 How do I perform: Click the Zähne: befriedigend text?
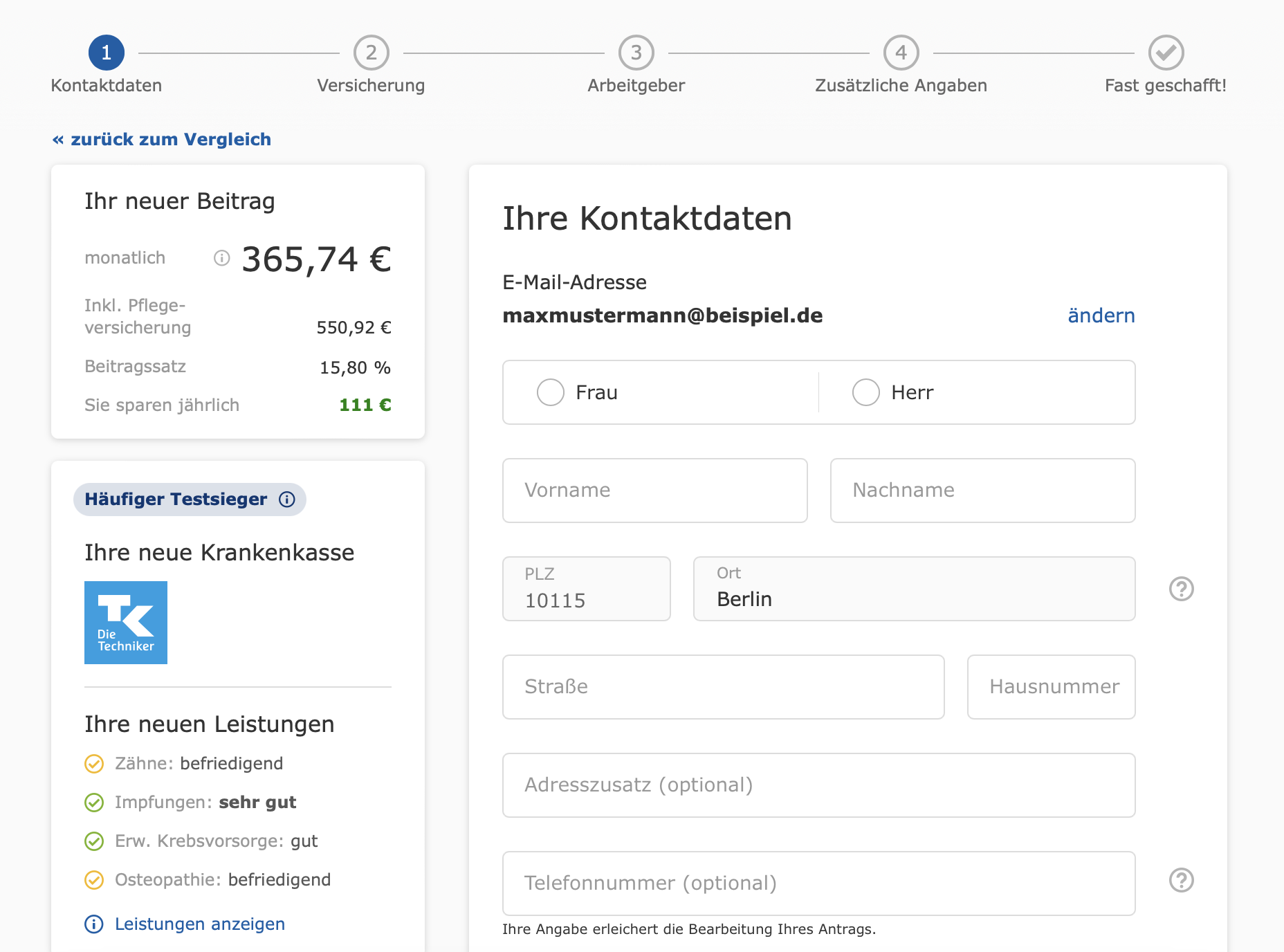199,764
